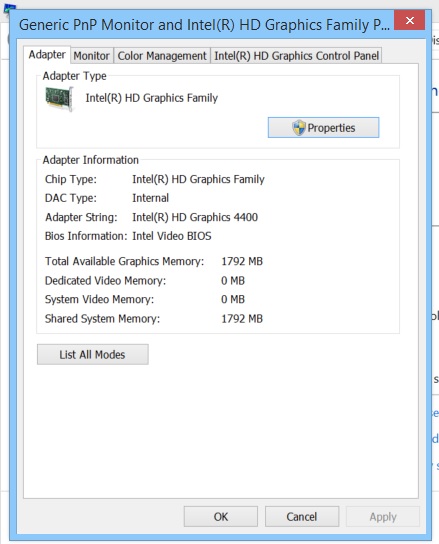This screenshot has height=544, width=439.
Task: Click the 'Adapter Information' group heading
Action: click(91, 160)
